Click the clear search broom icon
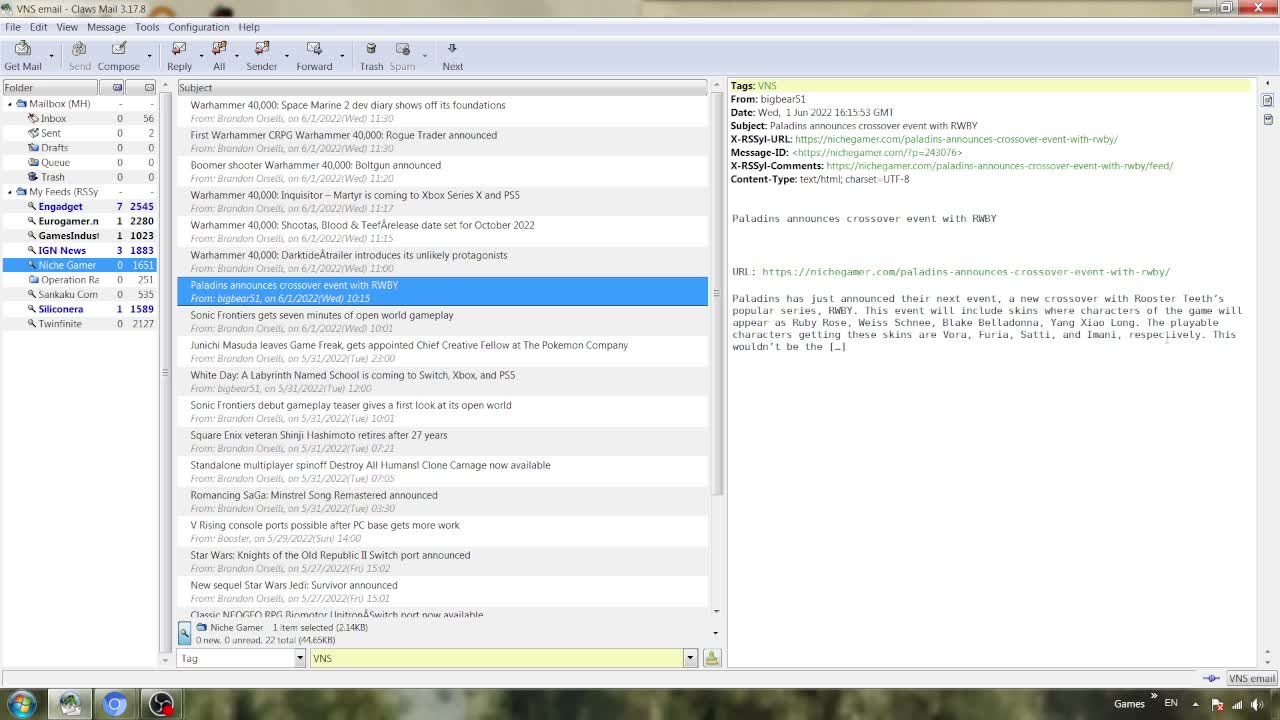Image resolution: width=1280 pixels, height=720 pixels. coord(712,658)
